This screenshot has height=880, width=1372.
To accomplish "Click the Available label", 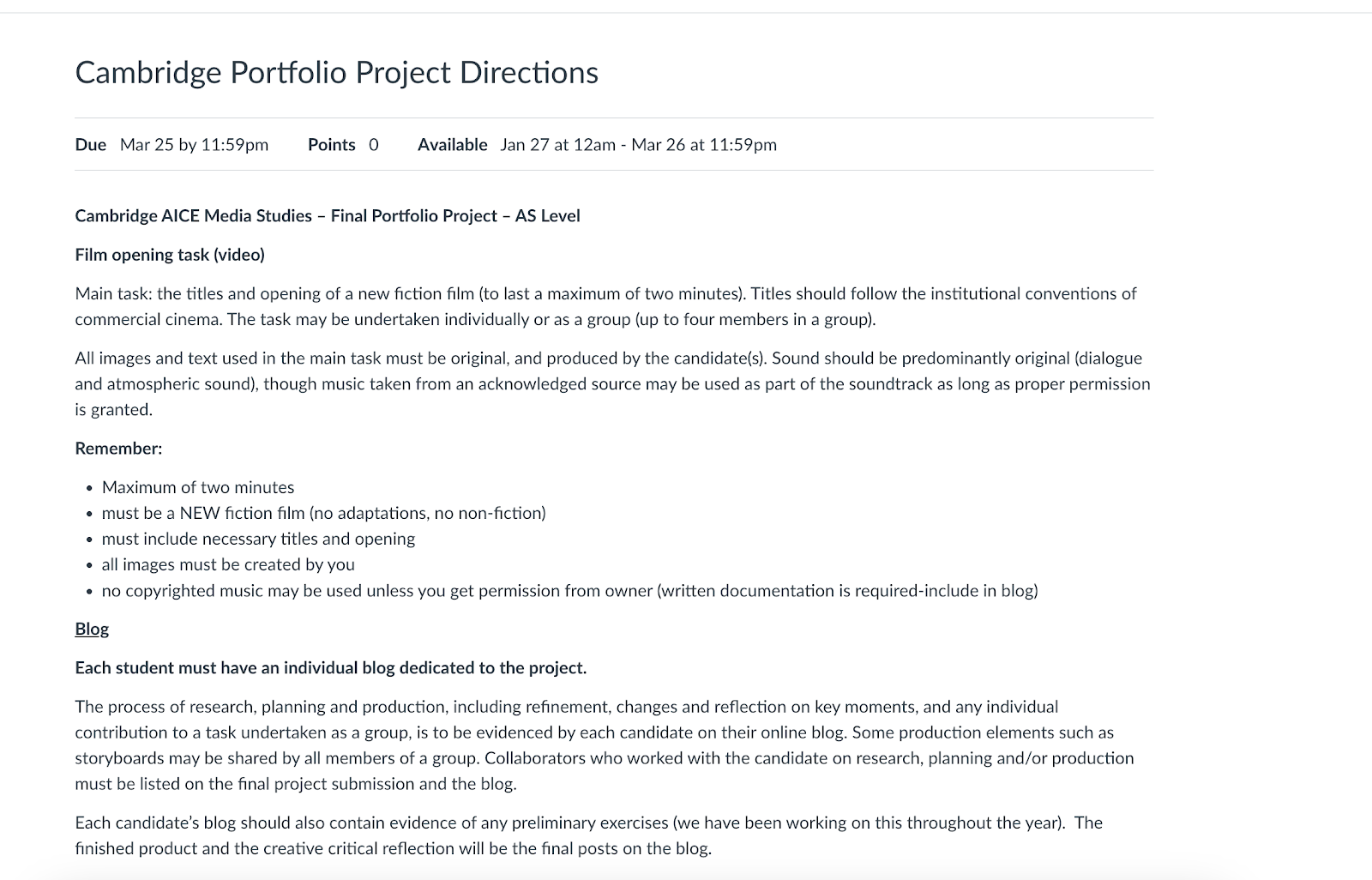I will coord(453,145).
